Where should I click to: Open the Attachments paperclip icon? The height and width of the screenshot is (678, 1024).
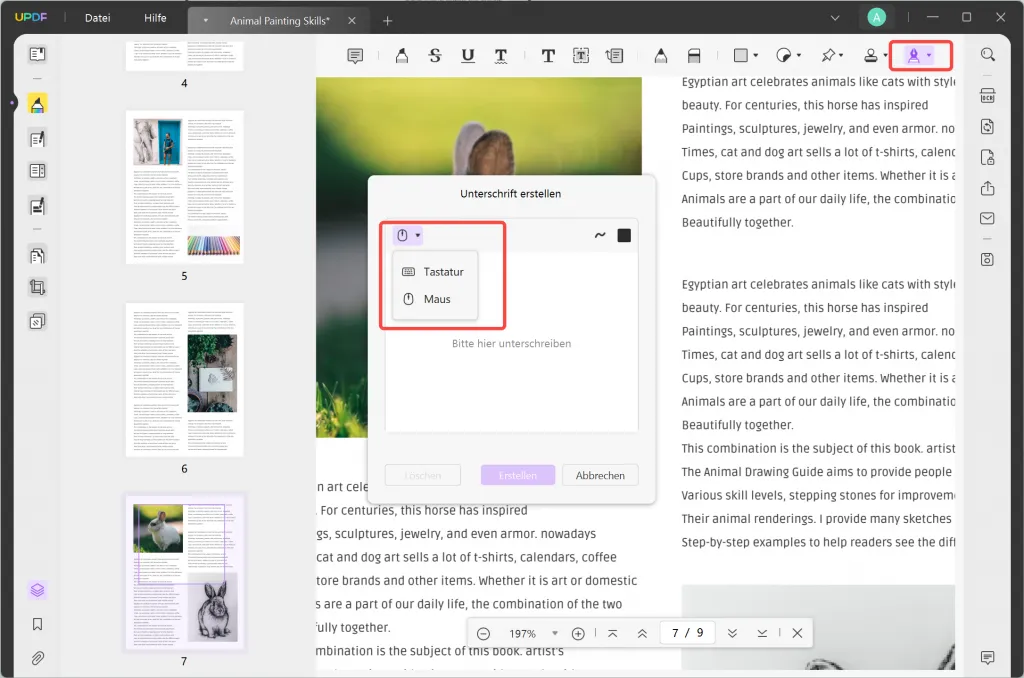pos(37,658)
